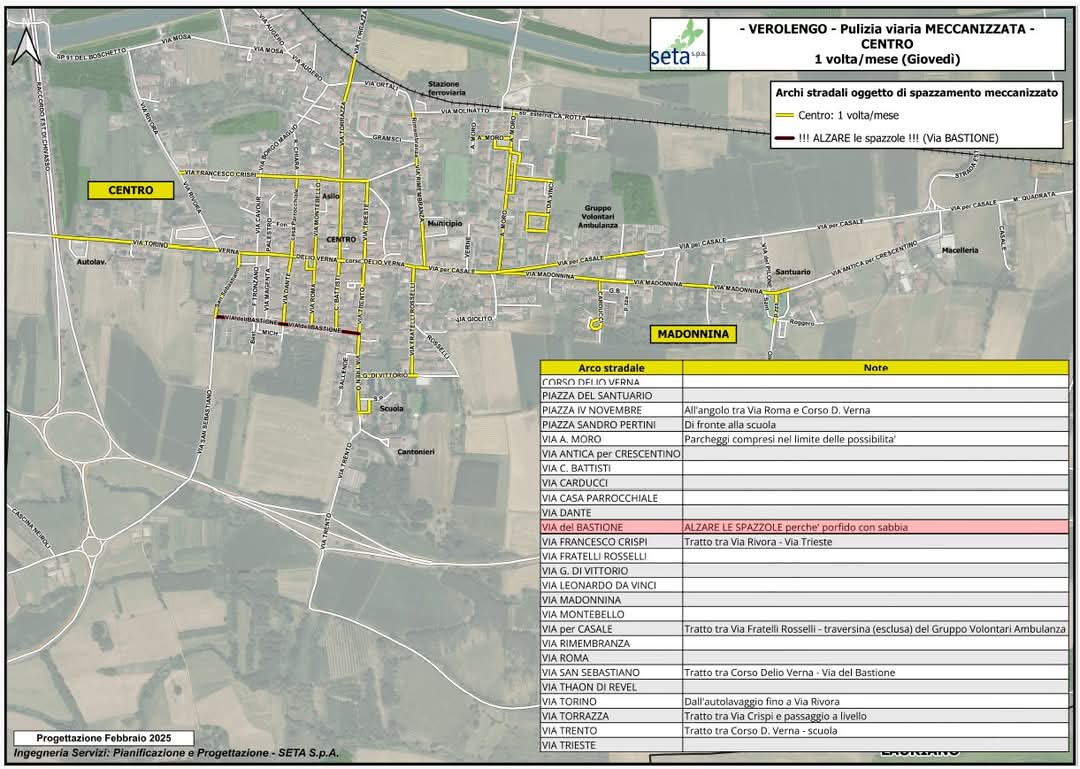Click the note 'Tratto tra Corso Delio Verna - Via del Bastione'

coord(790,673)
